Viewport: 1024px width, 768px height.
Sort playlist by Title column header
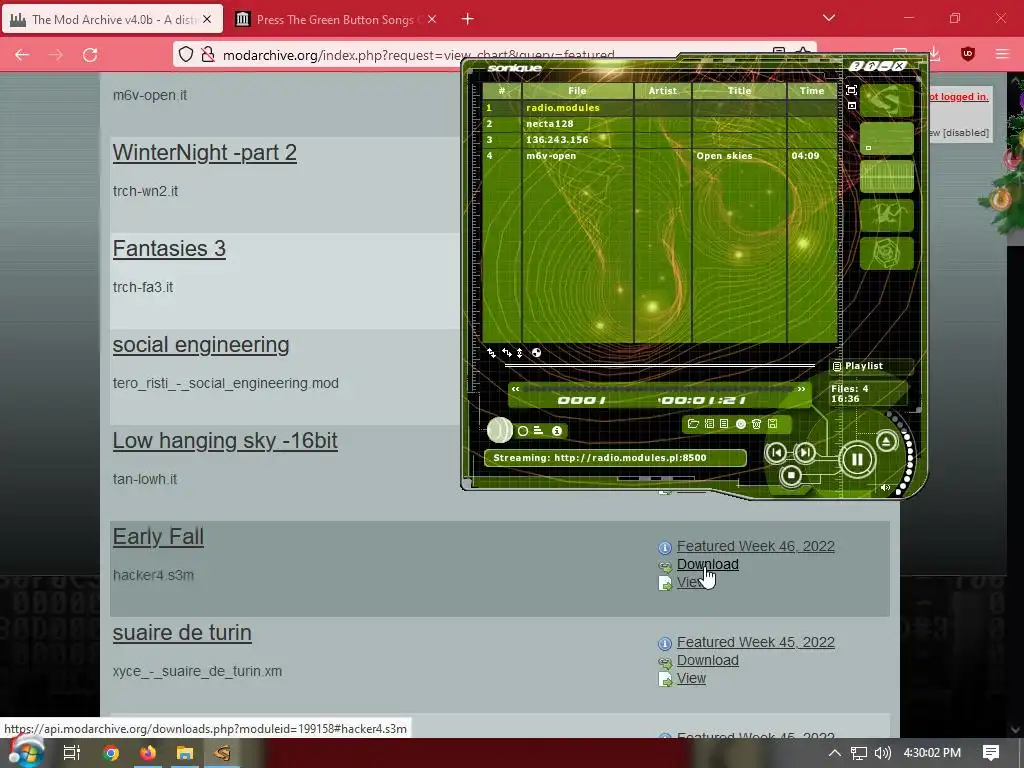pyautogui.click(x=739, y=91)
